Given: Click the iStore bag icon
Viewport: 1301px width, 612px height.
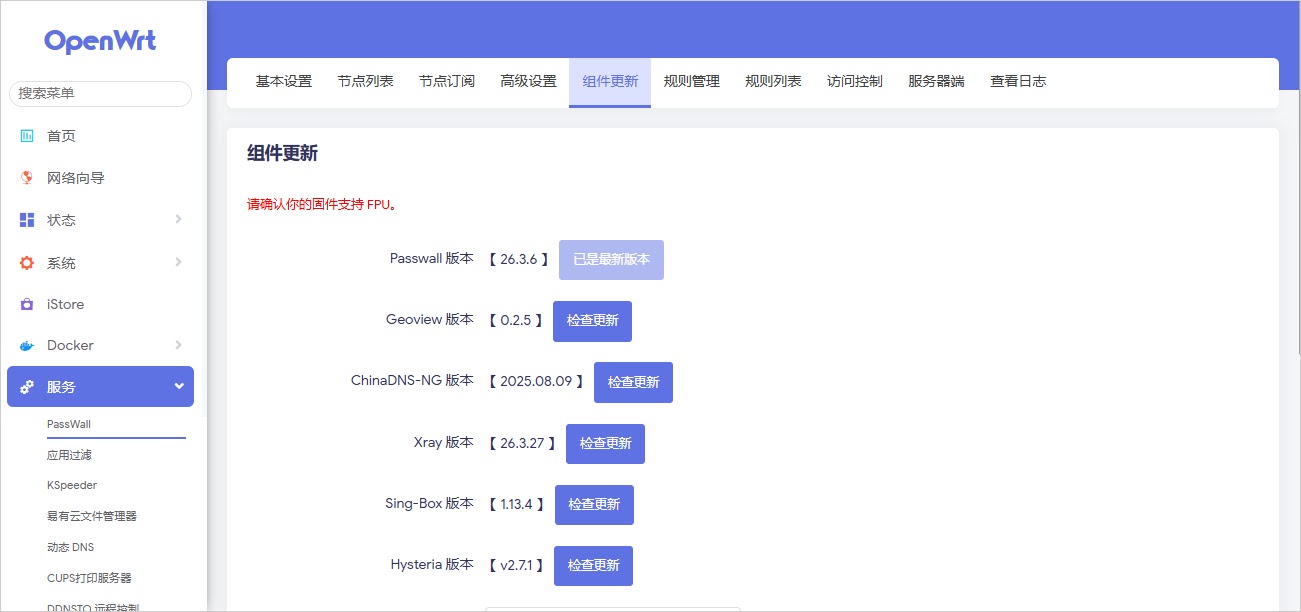Looking at the screenshot, I should click(27, 304).
